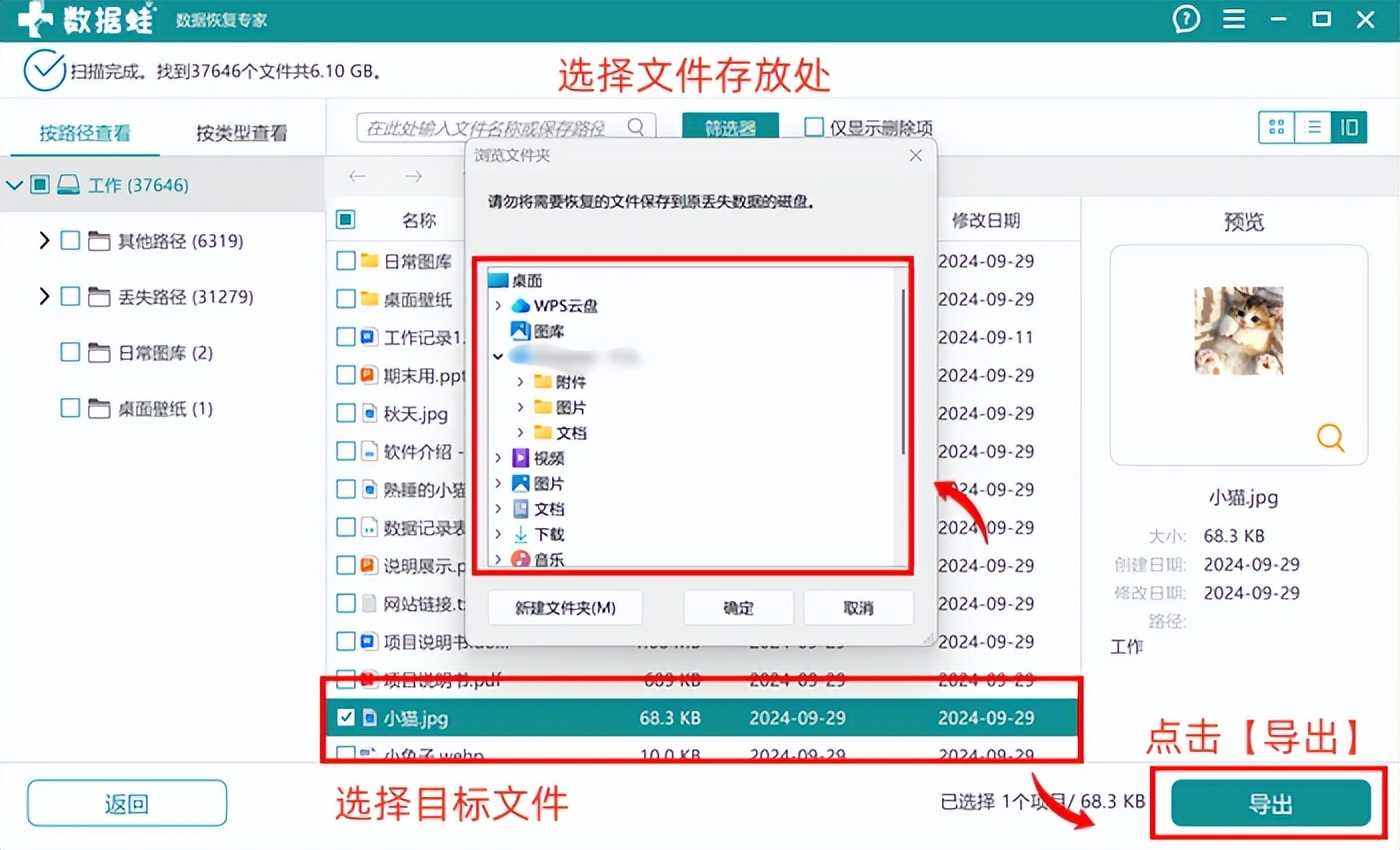Open the help question mark icon
The height and width of the screenshot is (850, 1400).
tap(1185, 19)
